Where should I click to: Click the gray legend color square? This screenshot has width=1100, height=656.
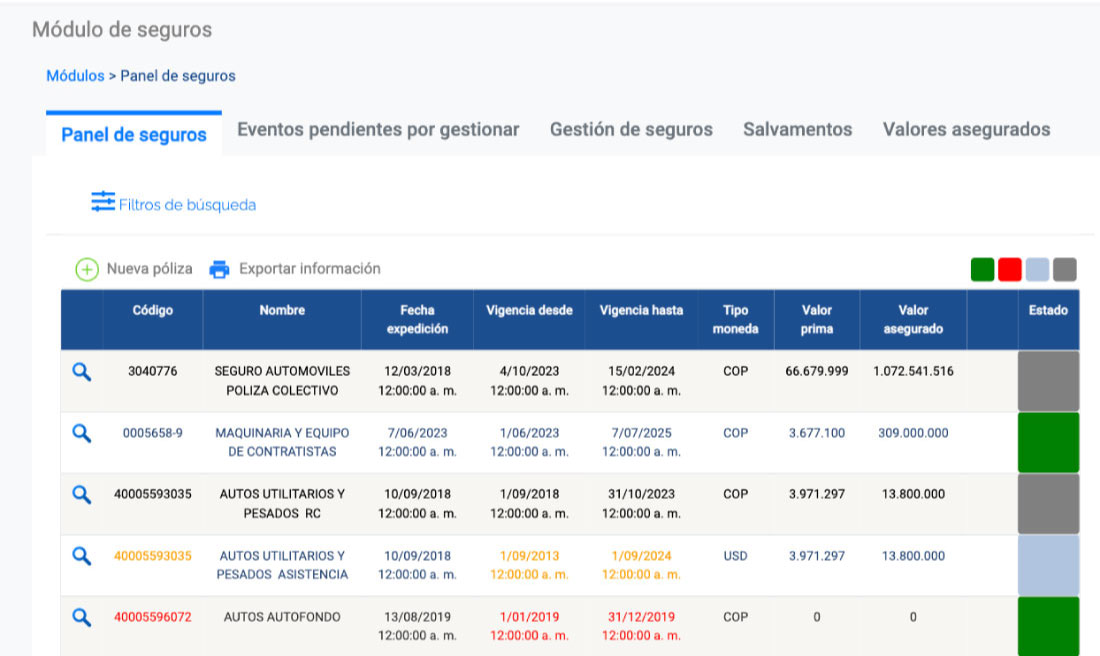pos(1064,269)
